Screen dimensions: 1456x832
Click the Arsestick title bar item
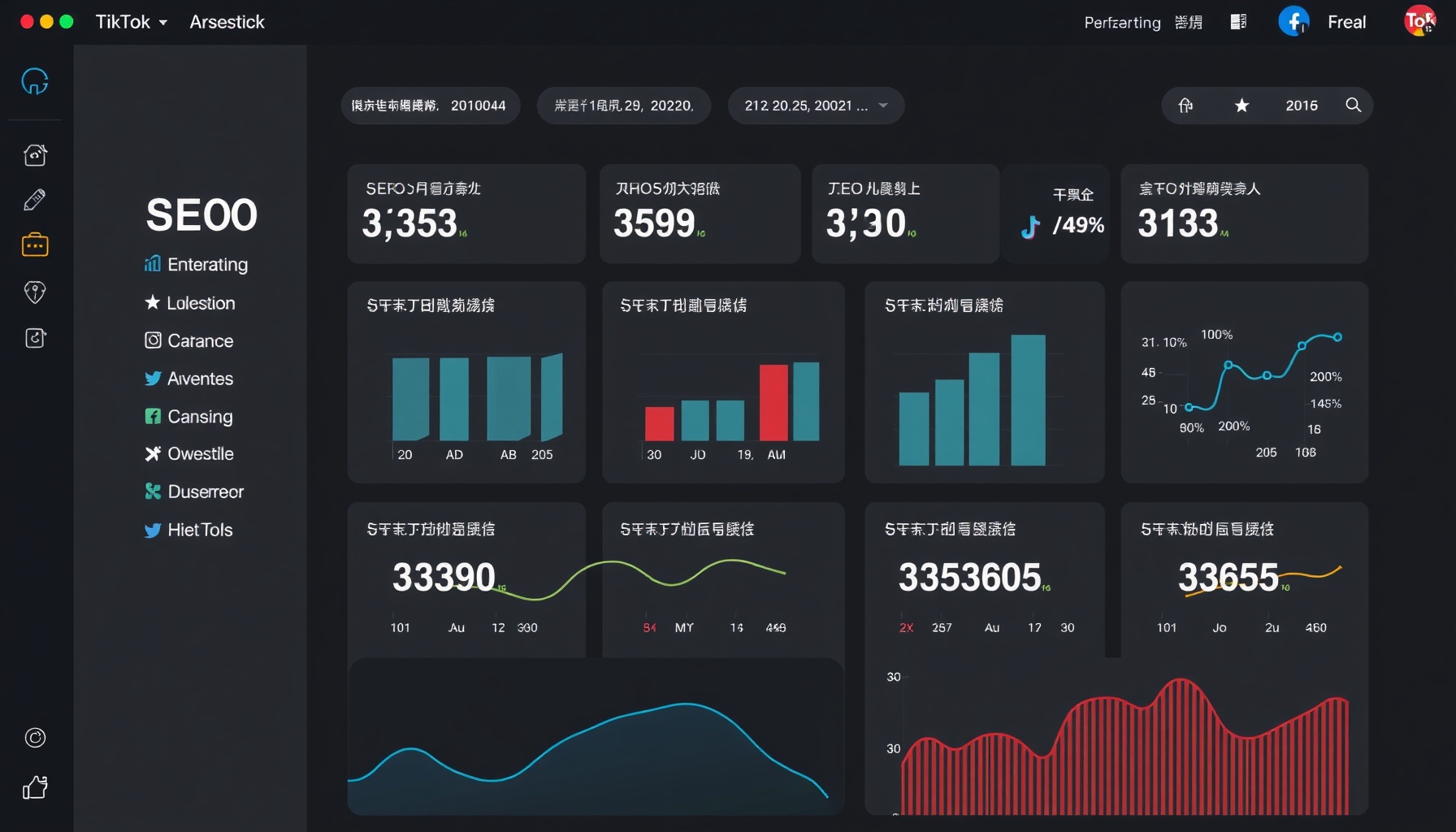[227, 22]
